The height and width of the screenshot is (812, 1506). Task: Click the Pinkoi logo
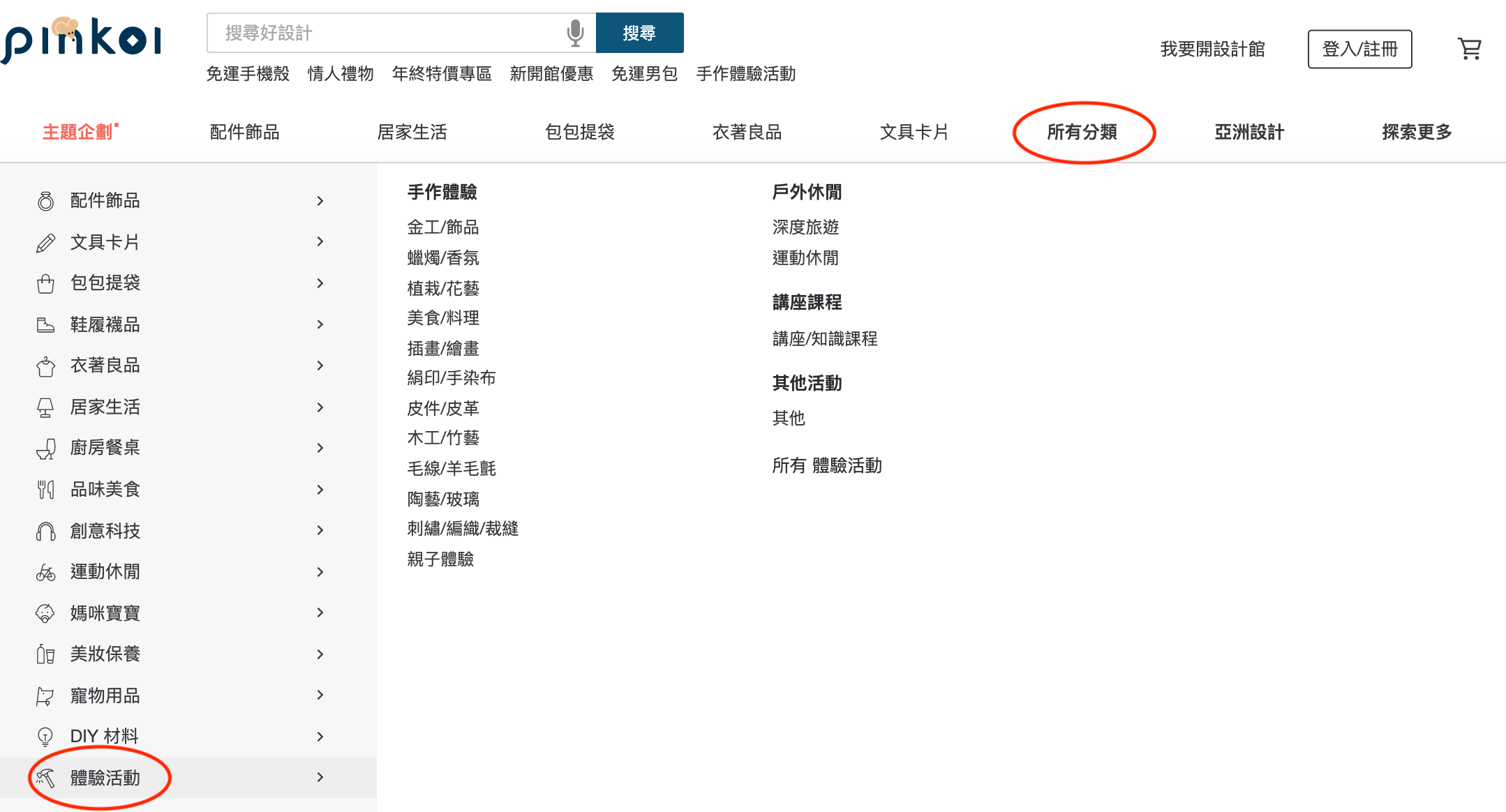pos(82,40)
